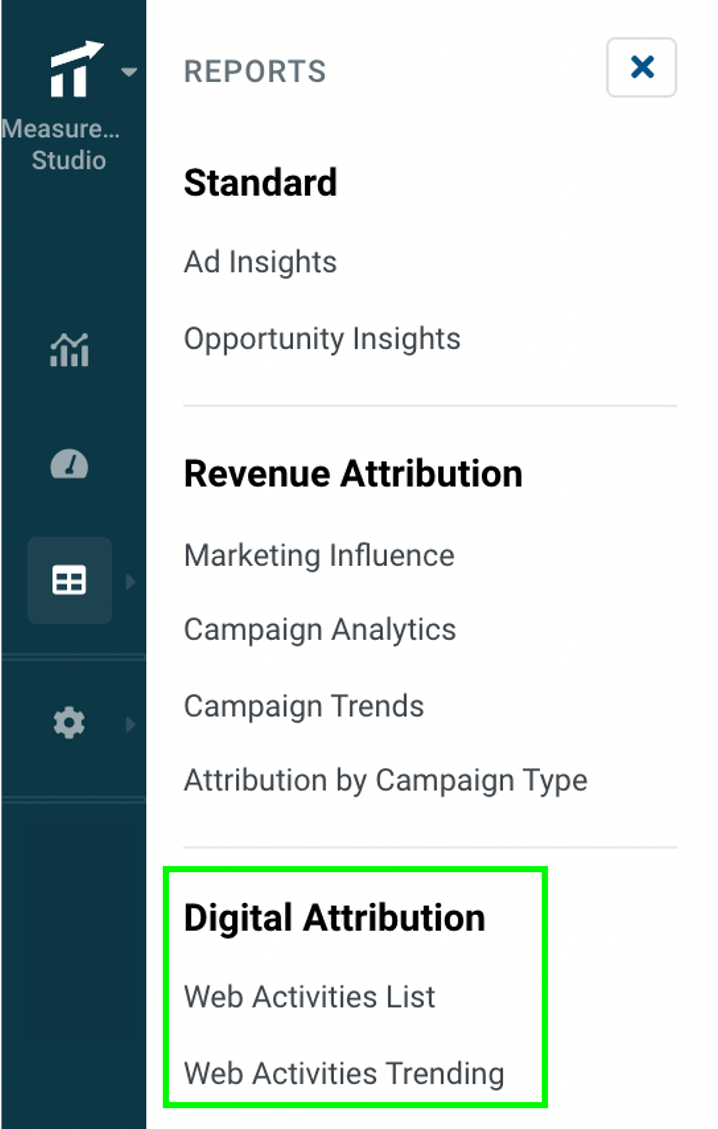Expand the arrow next to settings gear

point(130,723)
